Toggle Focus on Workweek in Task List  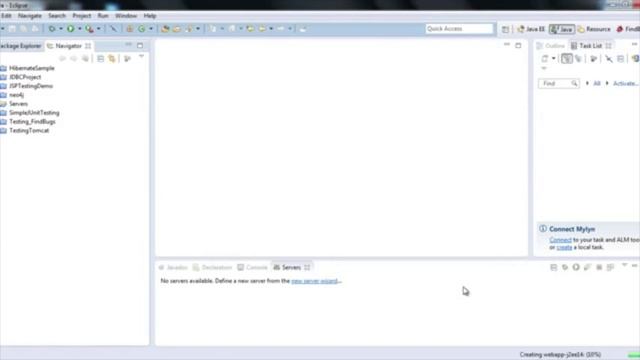pos(593,58)
